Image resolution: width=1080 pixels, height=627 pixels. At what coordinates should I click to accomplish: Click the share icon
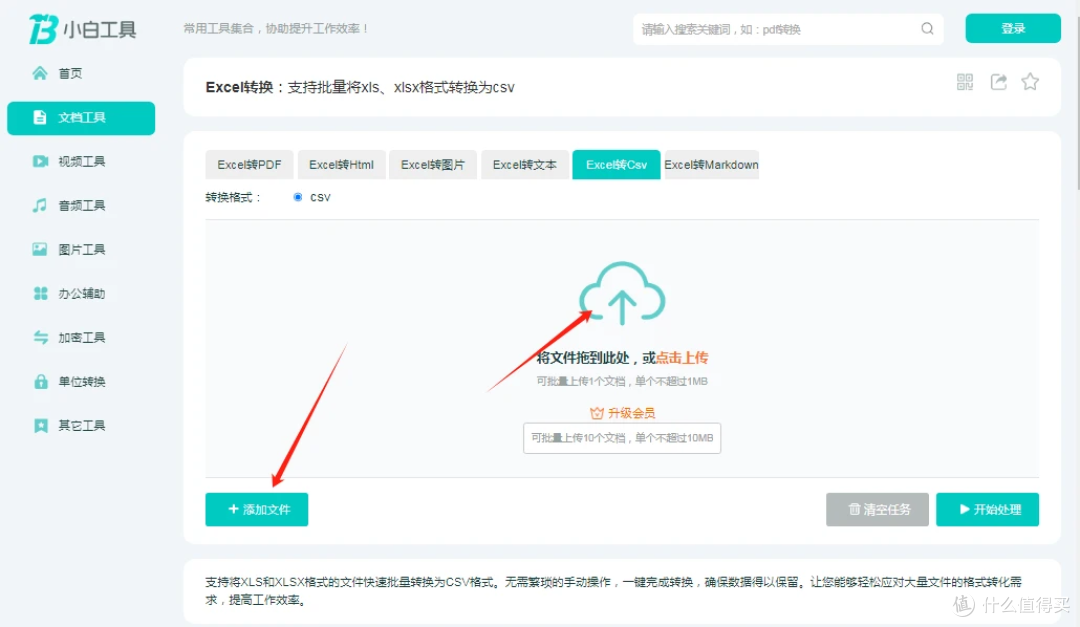pos(998,82)
